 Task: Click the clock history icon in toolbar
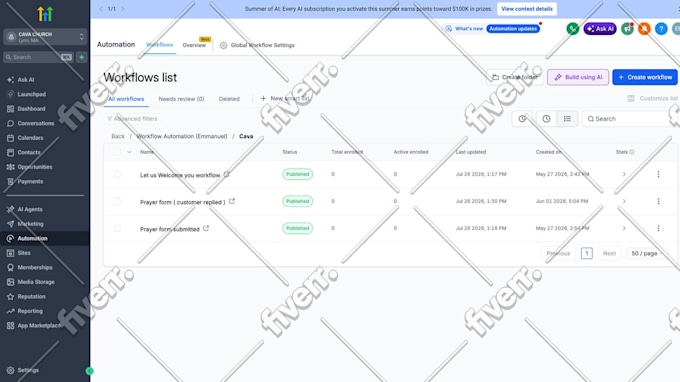546,118
